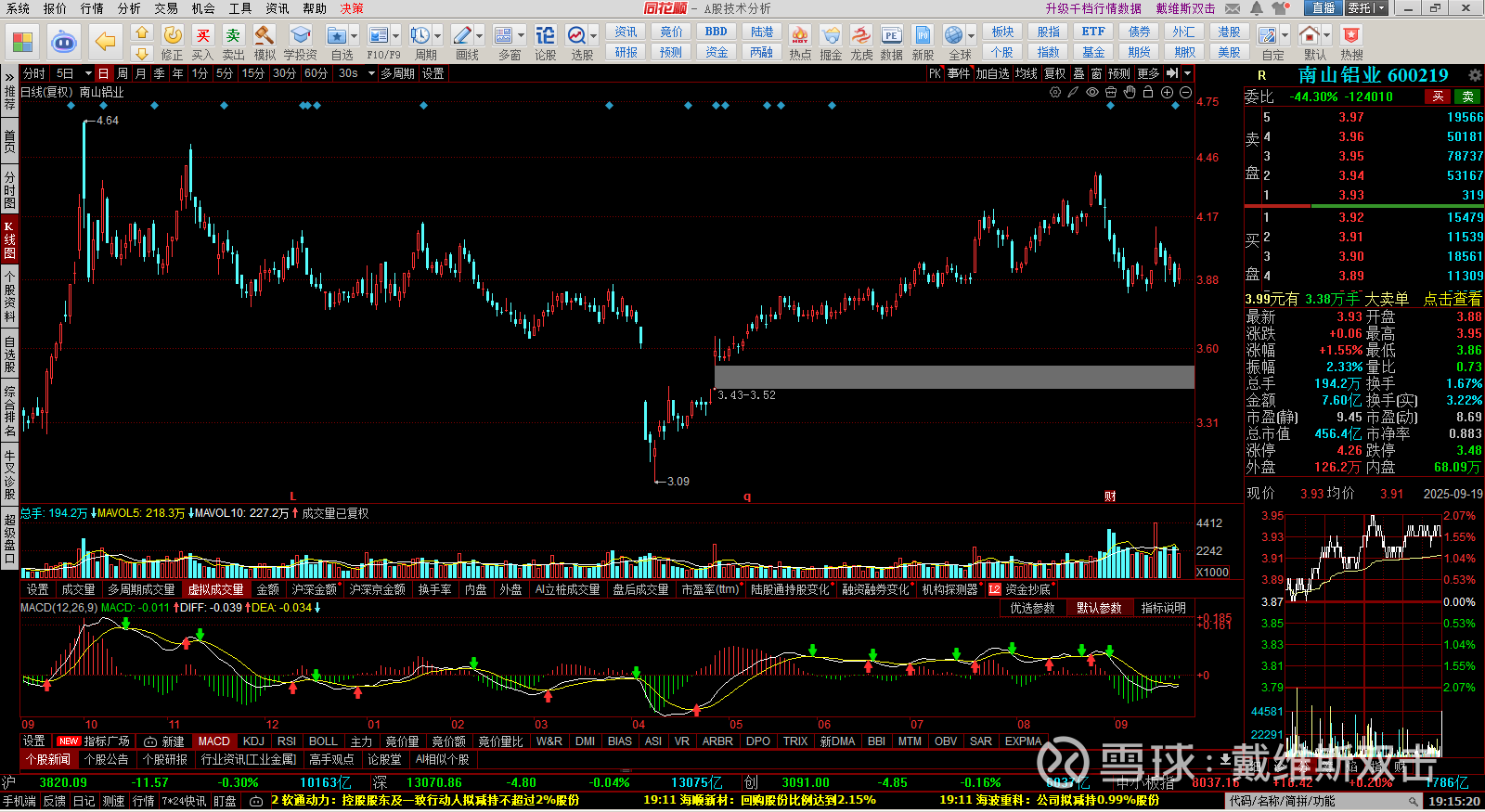Open the 默认 home layout icon
The width and height of the screenshot is (1485, 812).
coord(1310,43)
